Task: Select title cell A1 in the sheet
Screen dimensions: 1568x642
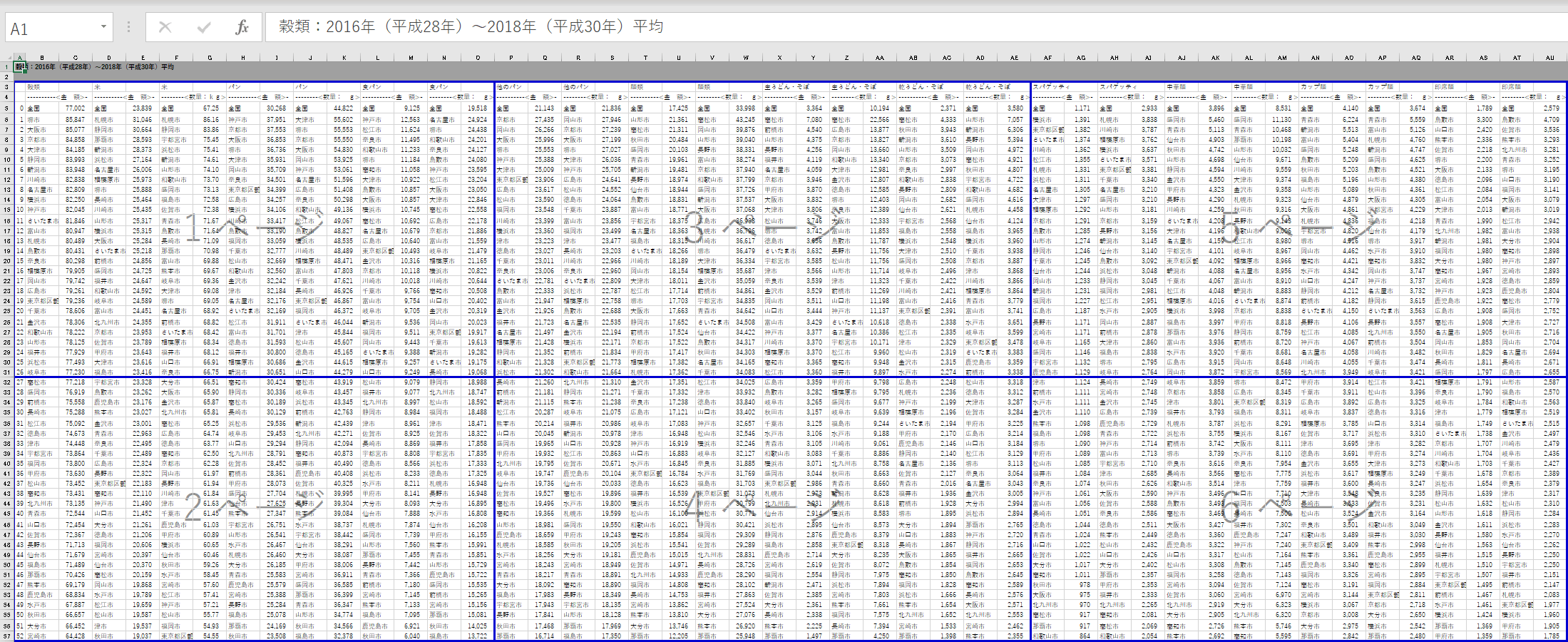Action: click(20, 67)
